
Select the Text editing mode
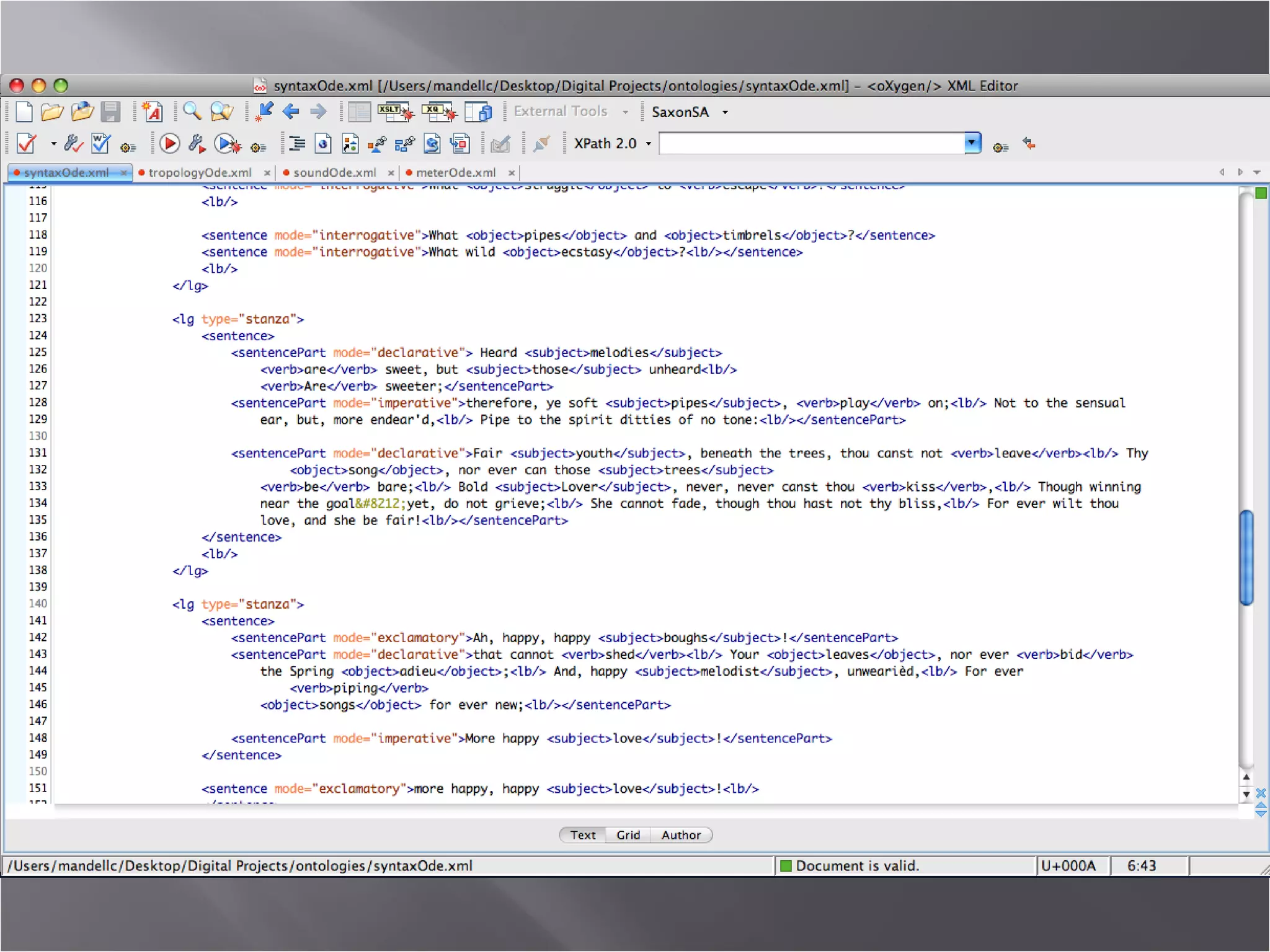[x=583, y=835]
